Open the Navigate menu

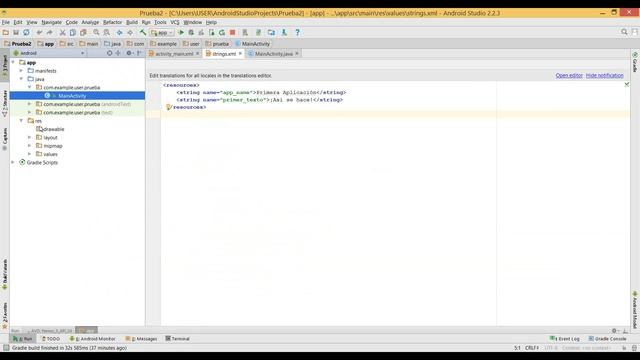pos(51,22)
